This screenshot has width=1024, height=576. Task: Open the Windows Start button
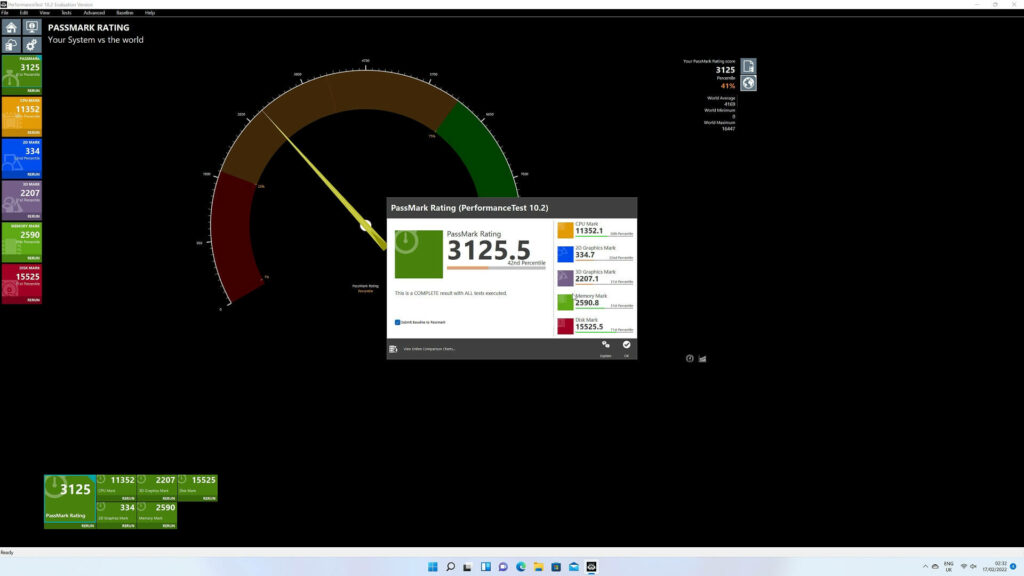432,567
